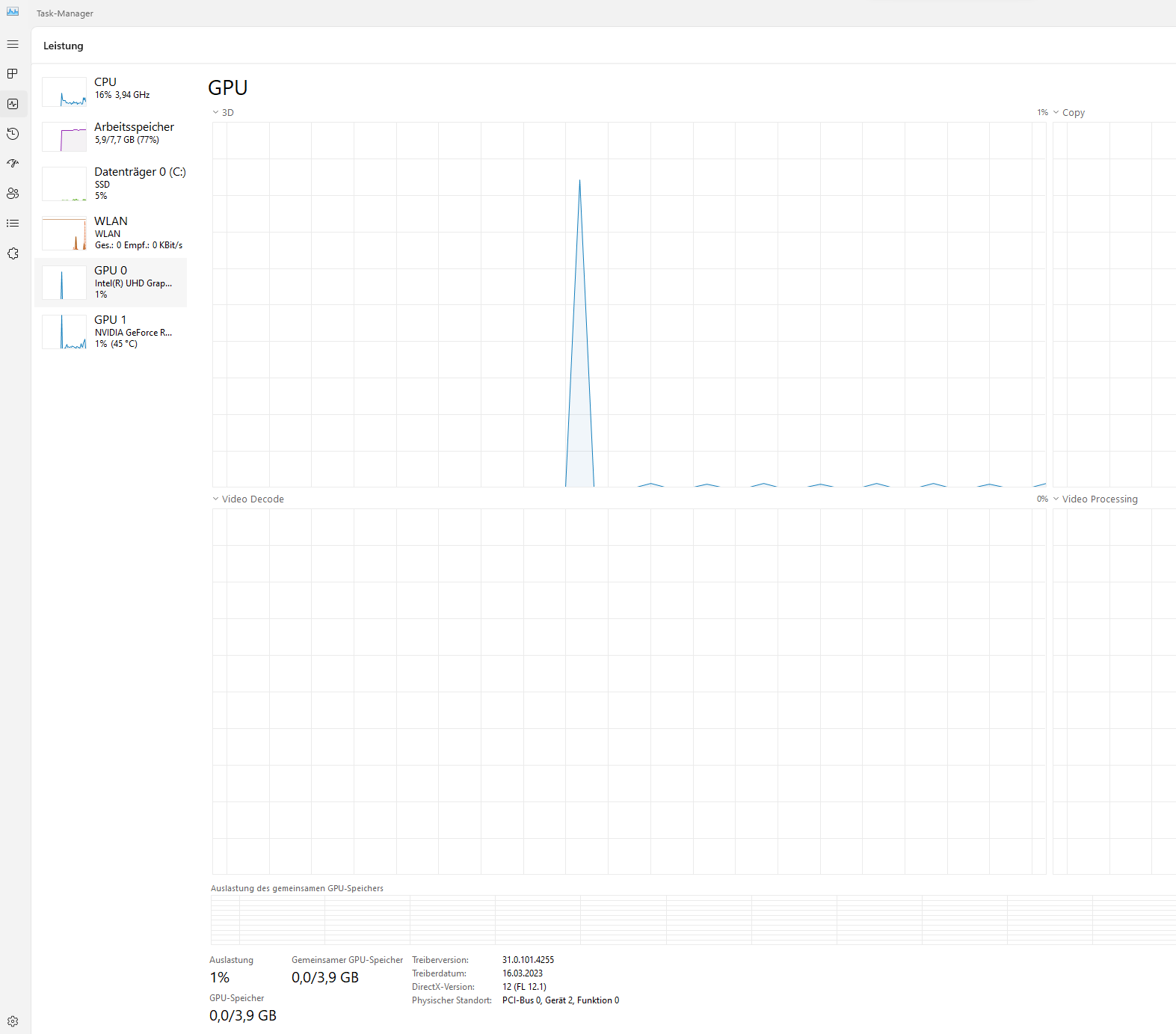Click PCI-Bus 0, Gerät 2, Funktion 0
The width and height of the screenshot is (1176, 1034).
pos(561,1000)
